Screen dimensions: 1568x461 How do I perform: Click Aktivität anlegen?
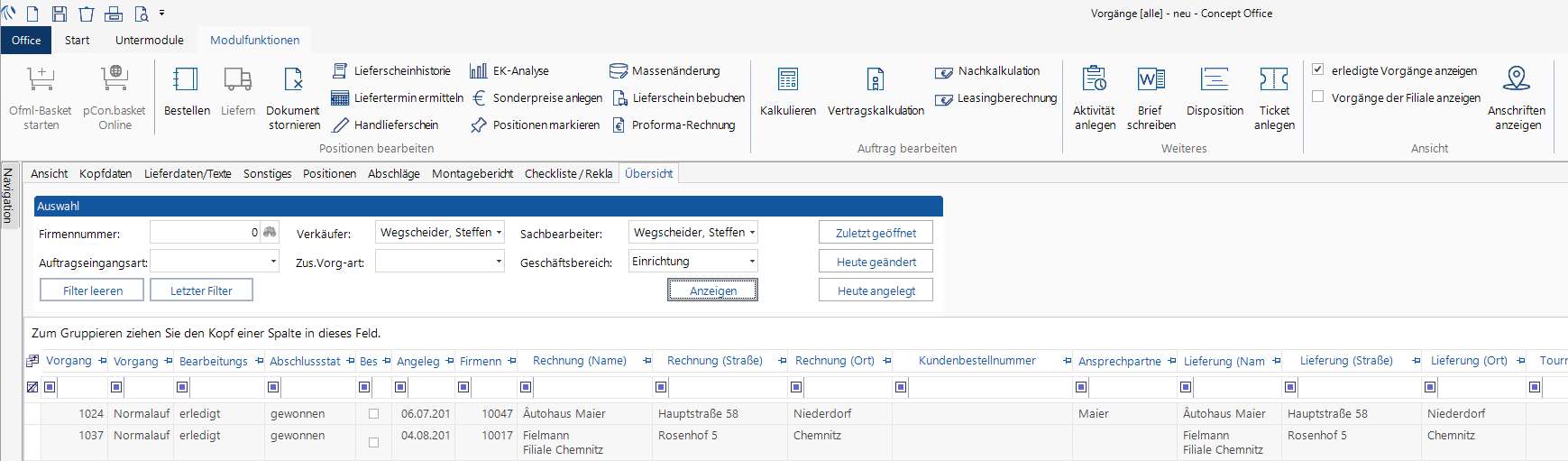tap(1095, 97)
